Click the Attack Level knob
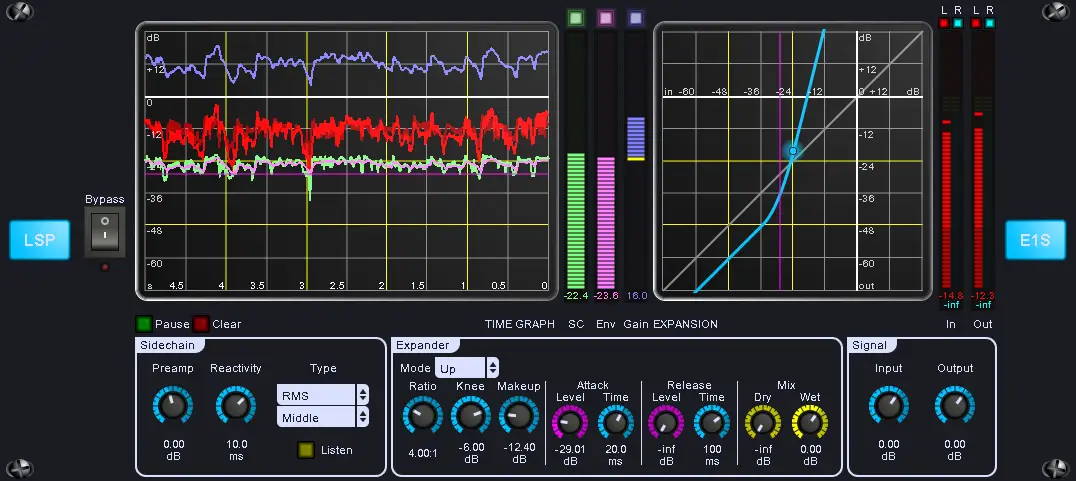The height and width of the screenshot is (481, 1076). (x=570, y=422)
